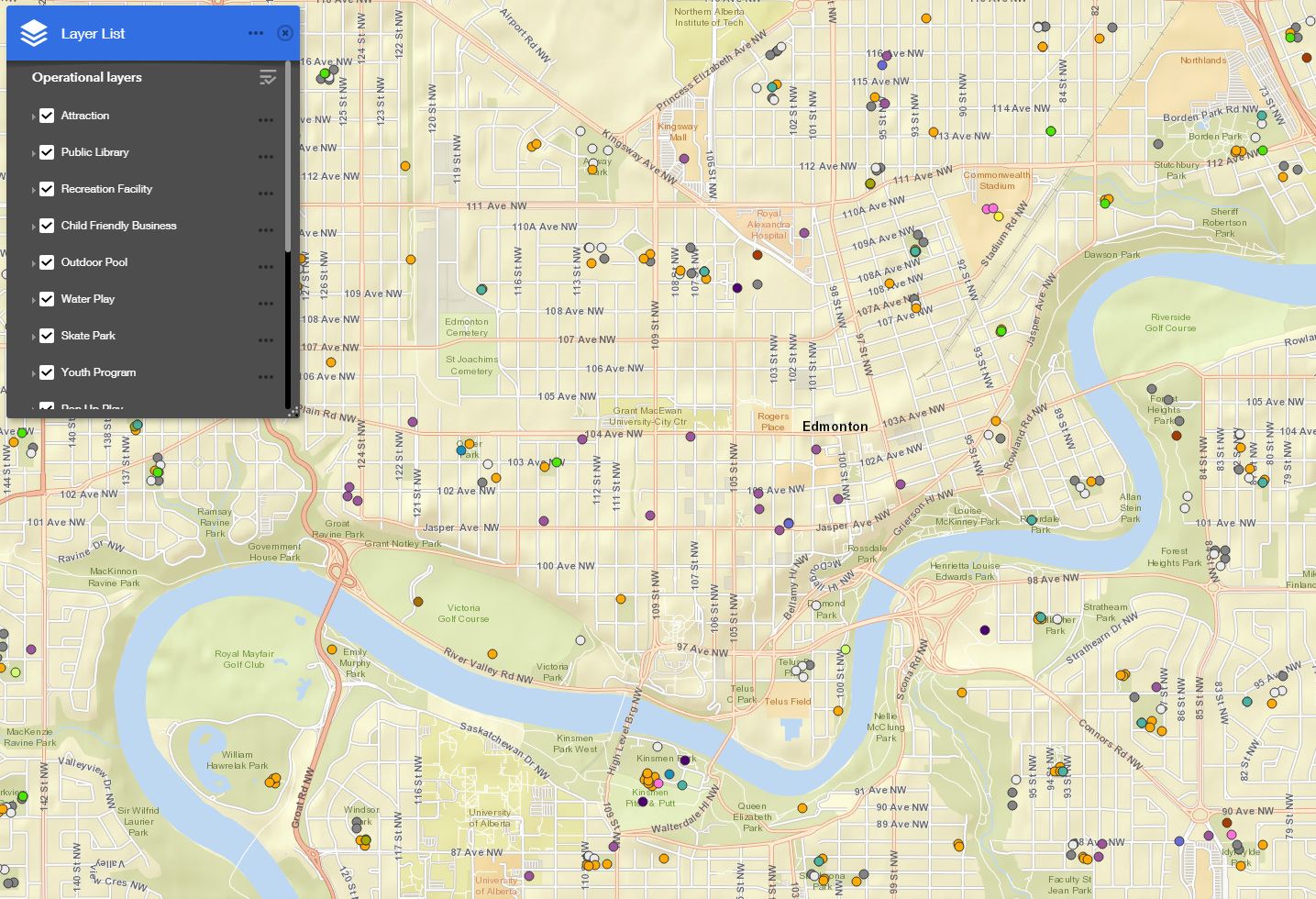
Task: Open more options for Skate Park layer
Action: (x=266, y=340)
